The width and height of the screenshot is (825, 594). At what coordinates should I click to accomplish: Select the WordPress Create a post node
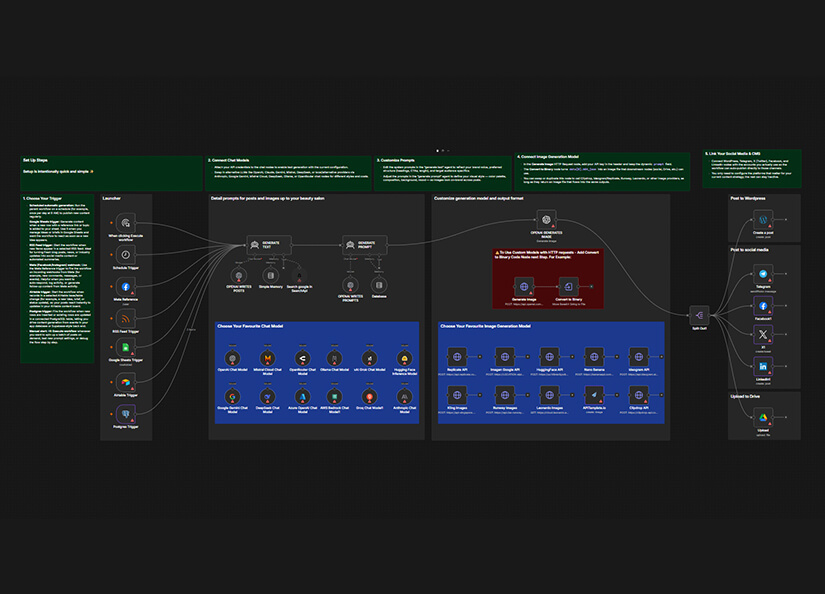click(763, 219)
